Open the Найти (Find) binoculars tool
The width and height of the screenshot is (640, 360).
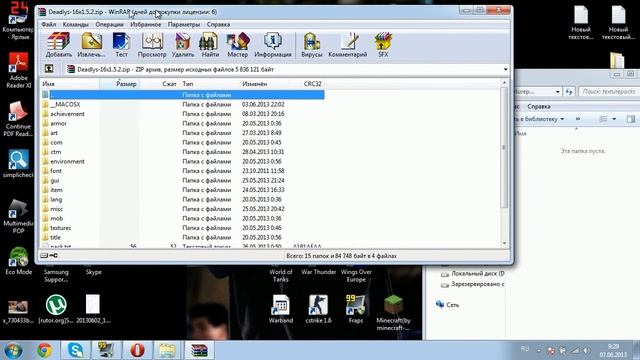[210, 44]
